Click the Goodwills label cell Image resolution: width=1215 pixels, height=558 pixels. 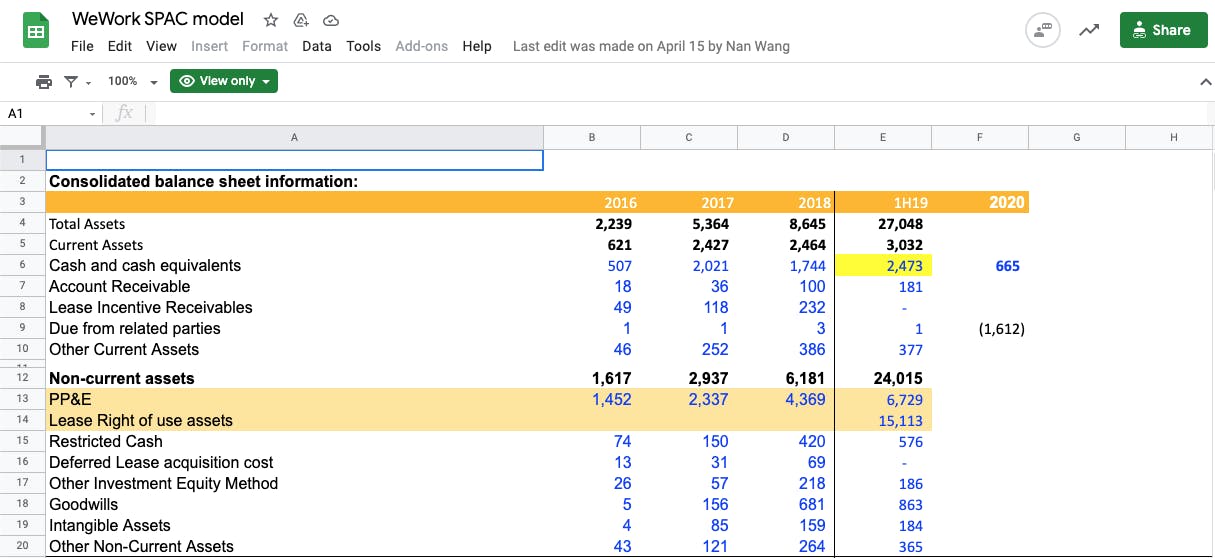click(294, 504)
